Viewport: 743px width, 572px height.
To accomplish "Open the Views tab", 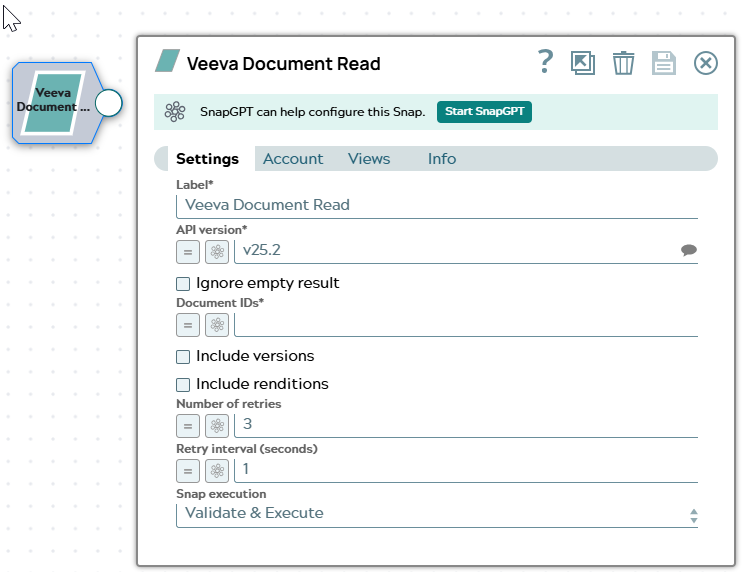I will pyautogui.click(x=369, y=159).
